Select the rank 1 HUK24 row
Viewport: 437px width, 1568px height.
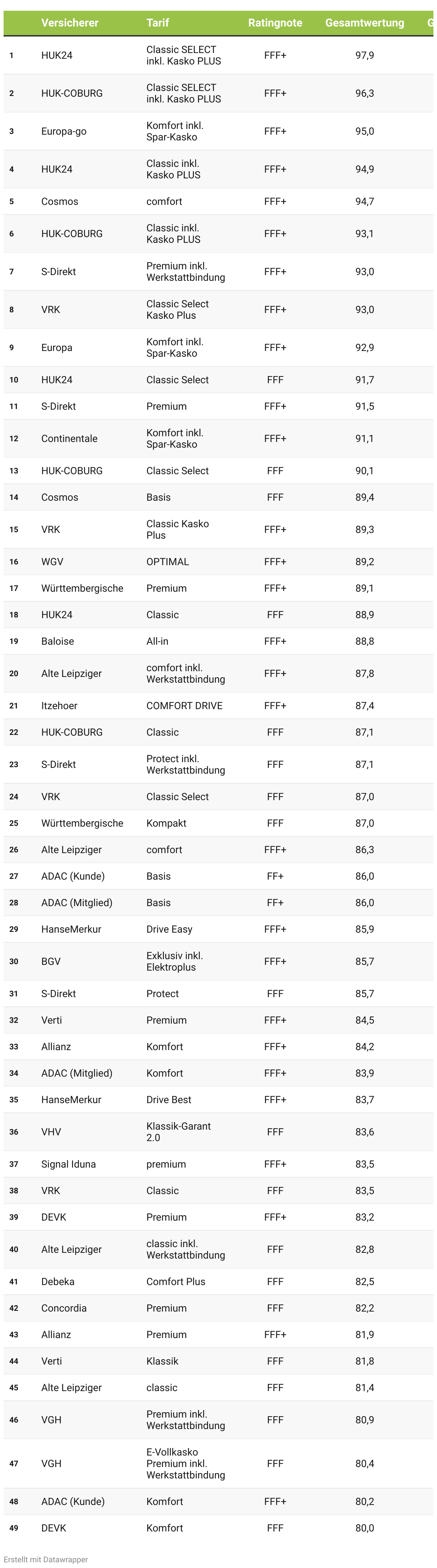pyautogui.click(x=218, y=56)
